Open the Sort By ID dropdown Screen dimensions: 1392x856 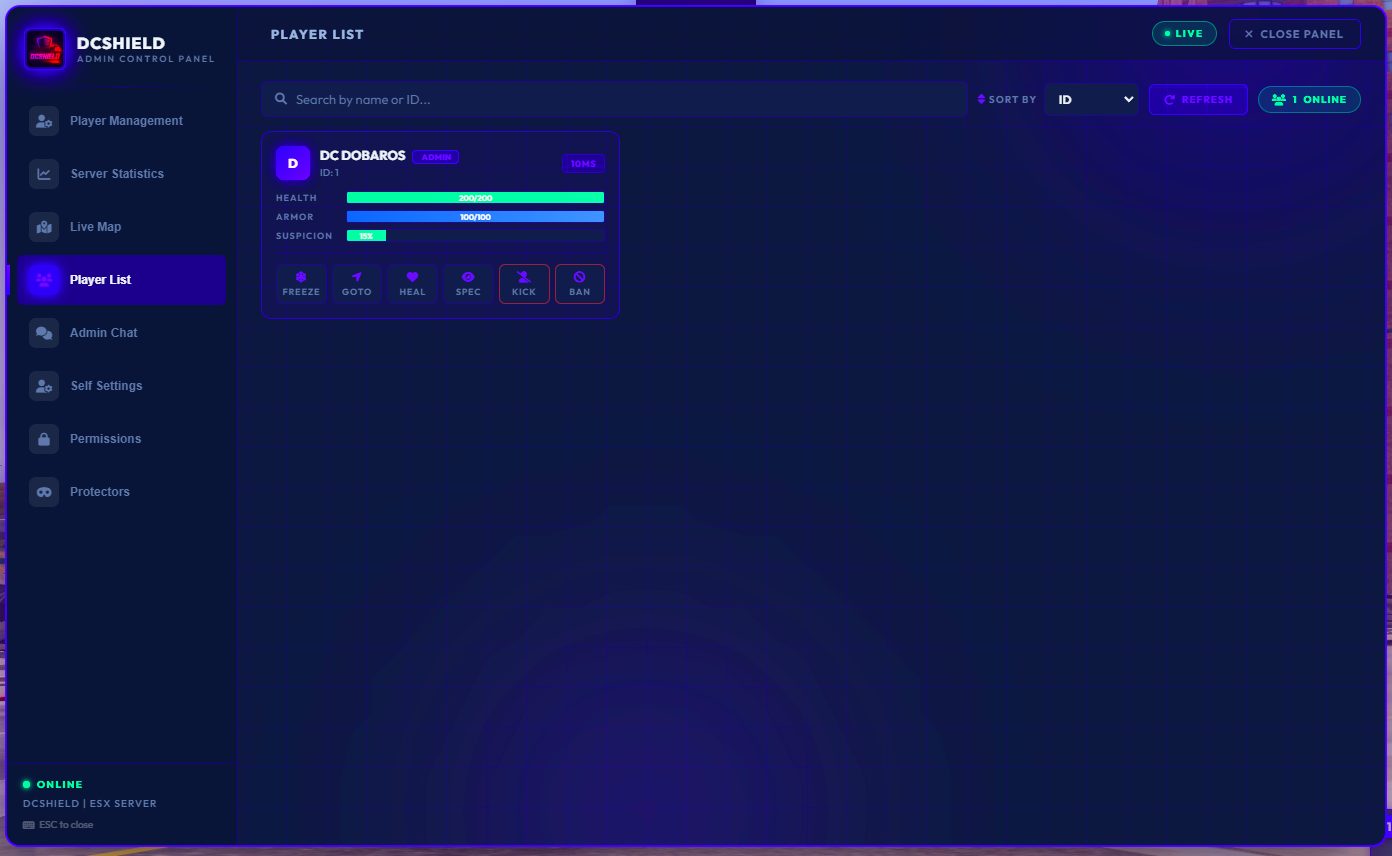point(1092,99)
